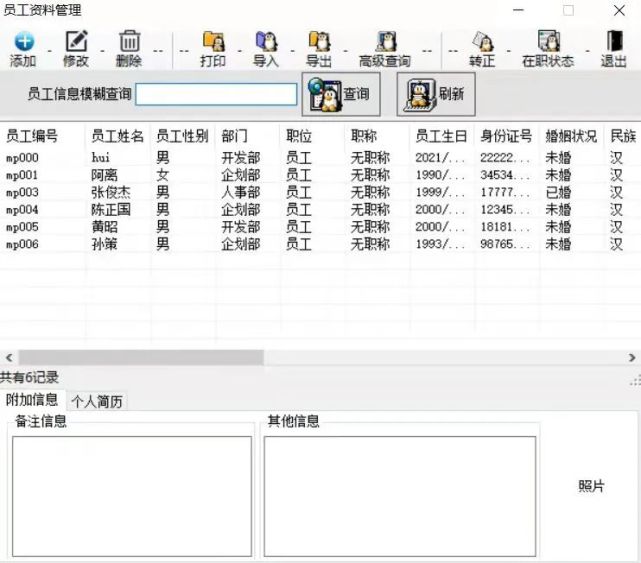The height and width of the screenshot is (563, 641).
Task: Select the 附加信息 tab
Action: pos(32,400)
